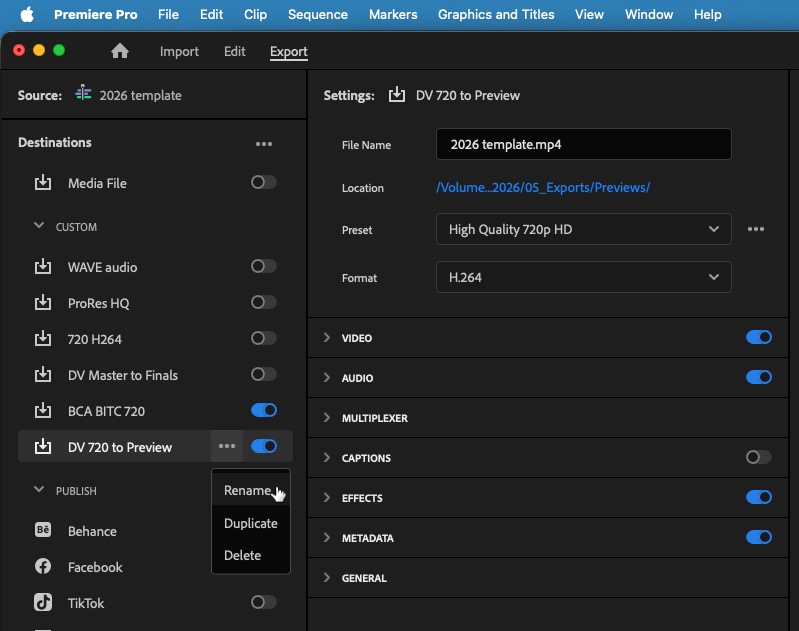Open the File menu
This screenshot has height=631, width=799.
168,14
